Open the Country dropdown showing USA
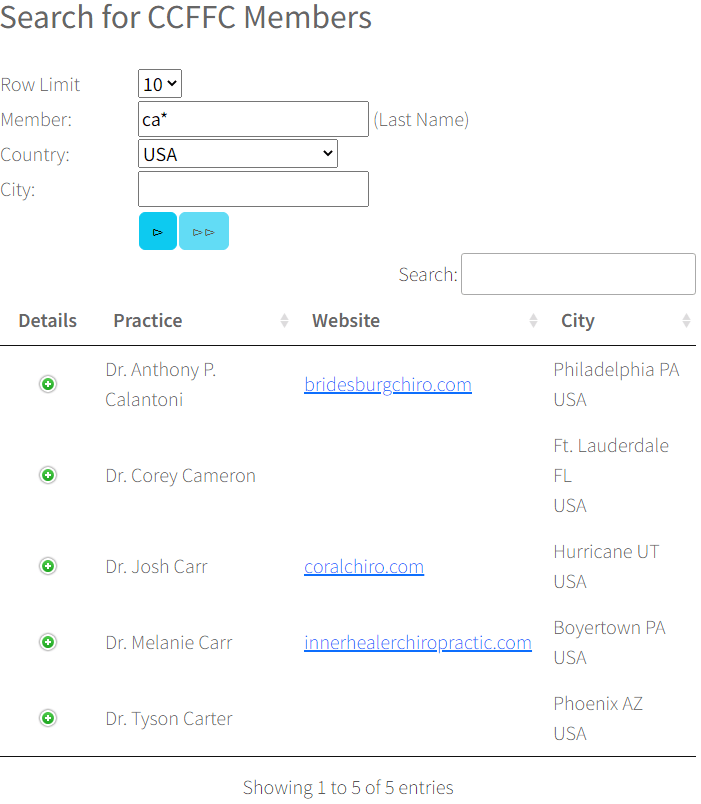Image resolution: width=701 pixels, height=804 pixels. [238, 154]
